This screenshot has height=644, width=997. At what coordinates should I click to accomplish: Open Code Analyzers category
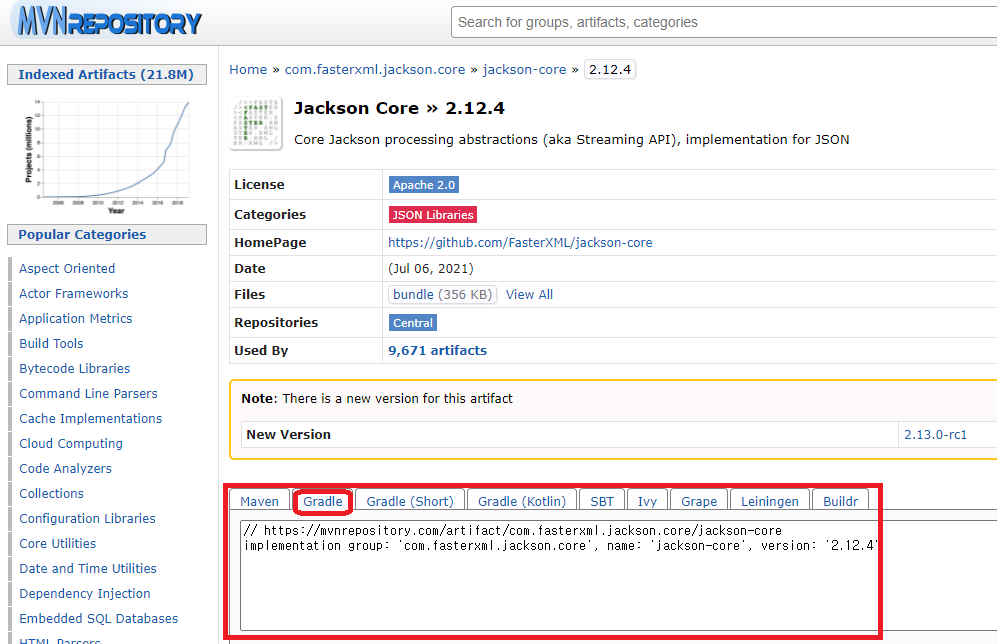tap(65, 469)
